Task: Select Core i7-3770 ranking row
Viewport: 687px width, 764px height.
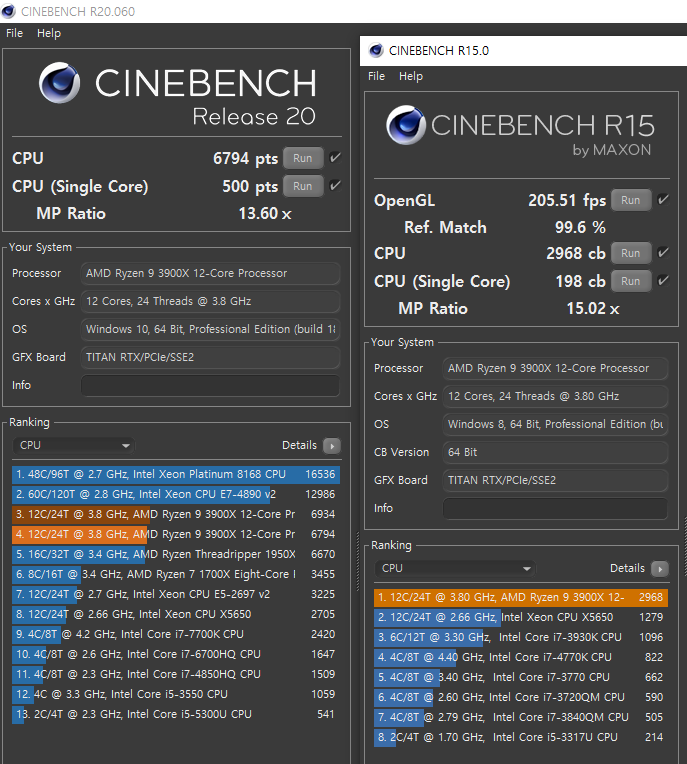Action: 521,677
